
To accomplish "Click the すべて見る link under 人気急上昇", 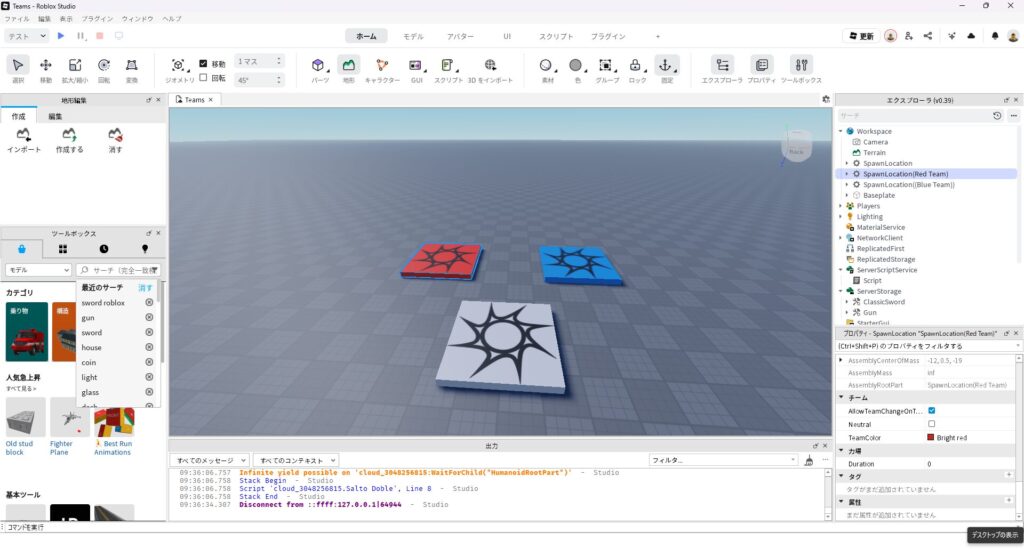I will pos(21,388).
